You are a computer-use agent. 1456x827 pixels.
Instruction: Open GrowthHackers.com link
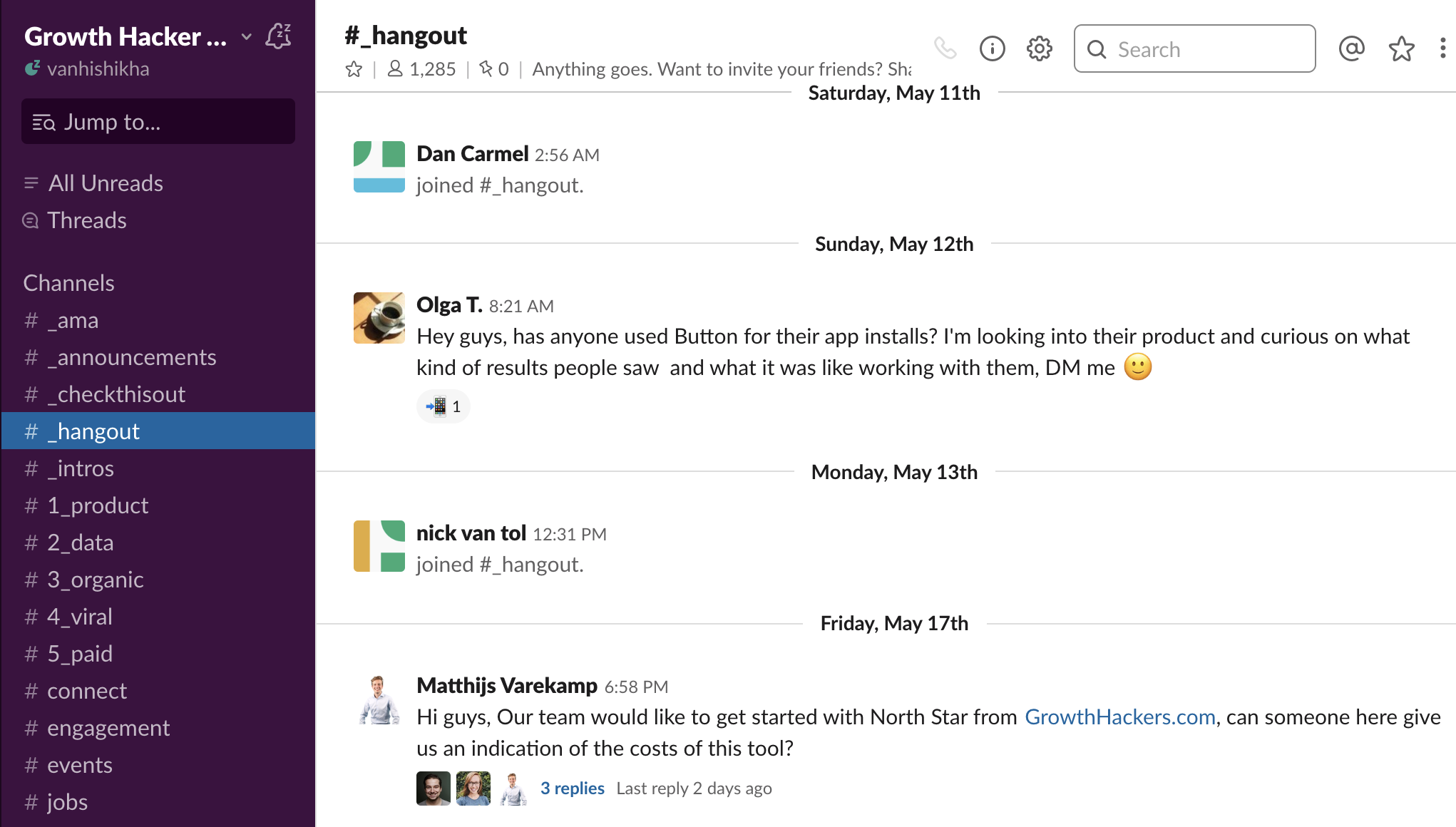click(1119, 716)
